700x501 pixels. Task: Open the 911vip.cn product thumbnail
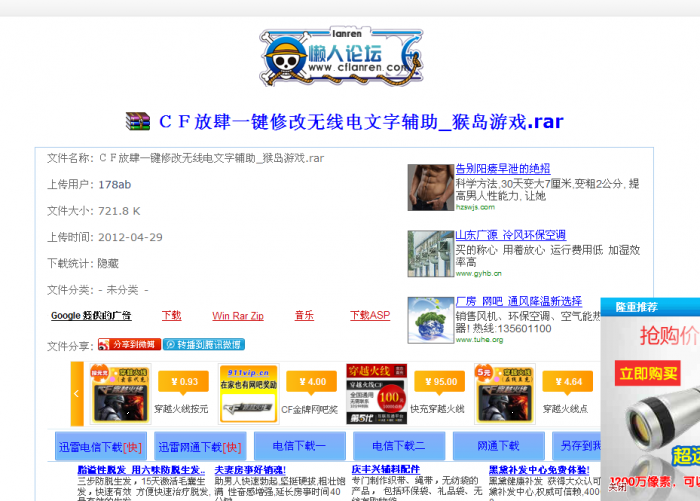click(x=249, y=393)
